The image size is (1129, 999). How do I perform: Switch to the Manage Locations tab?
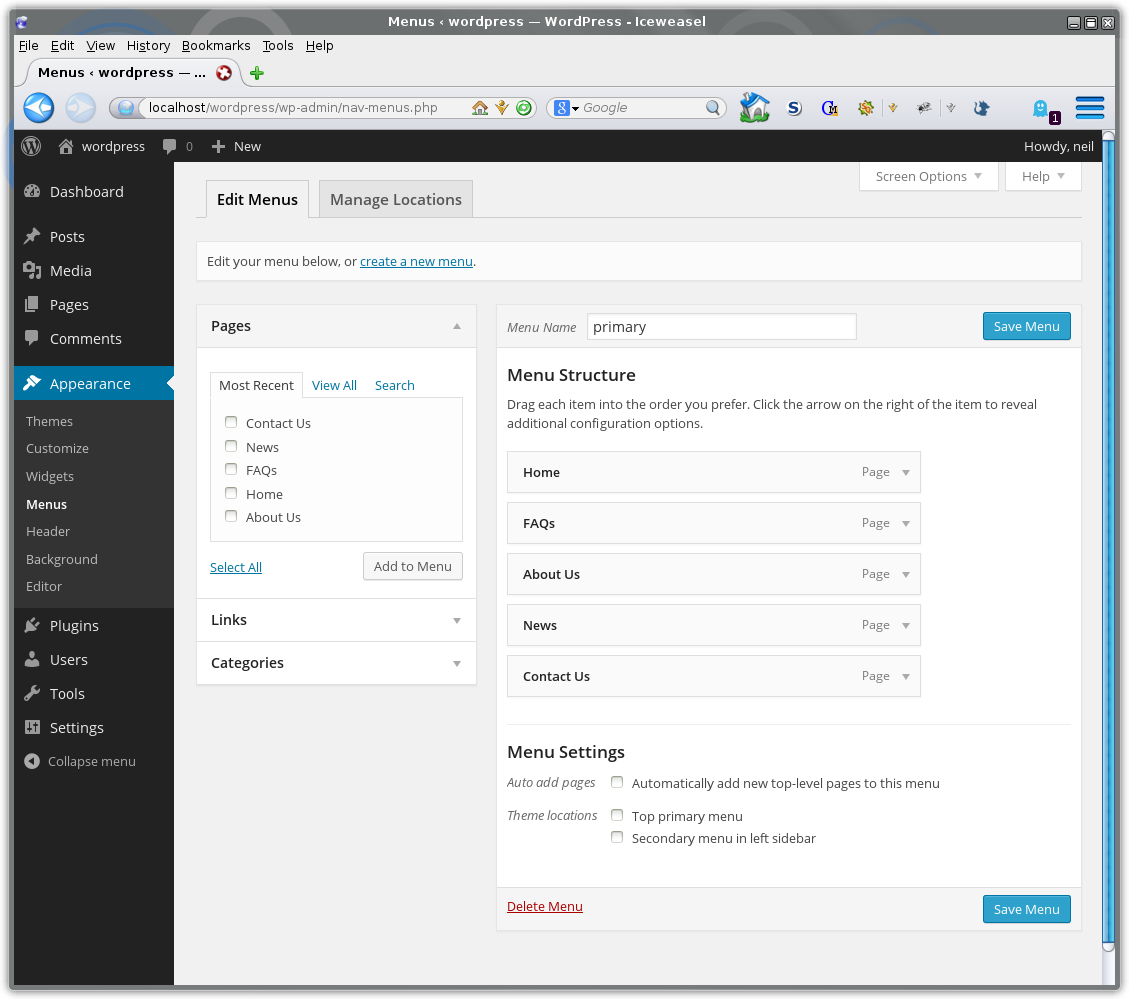[x=395, y=200]
